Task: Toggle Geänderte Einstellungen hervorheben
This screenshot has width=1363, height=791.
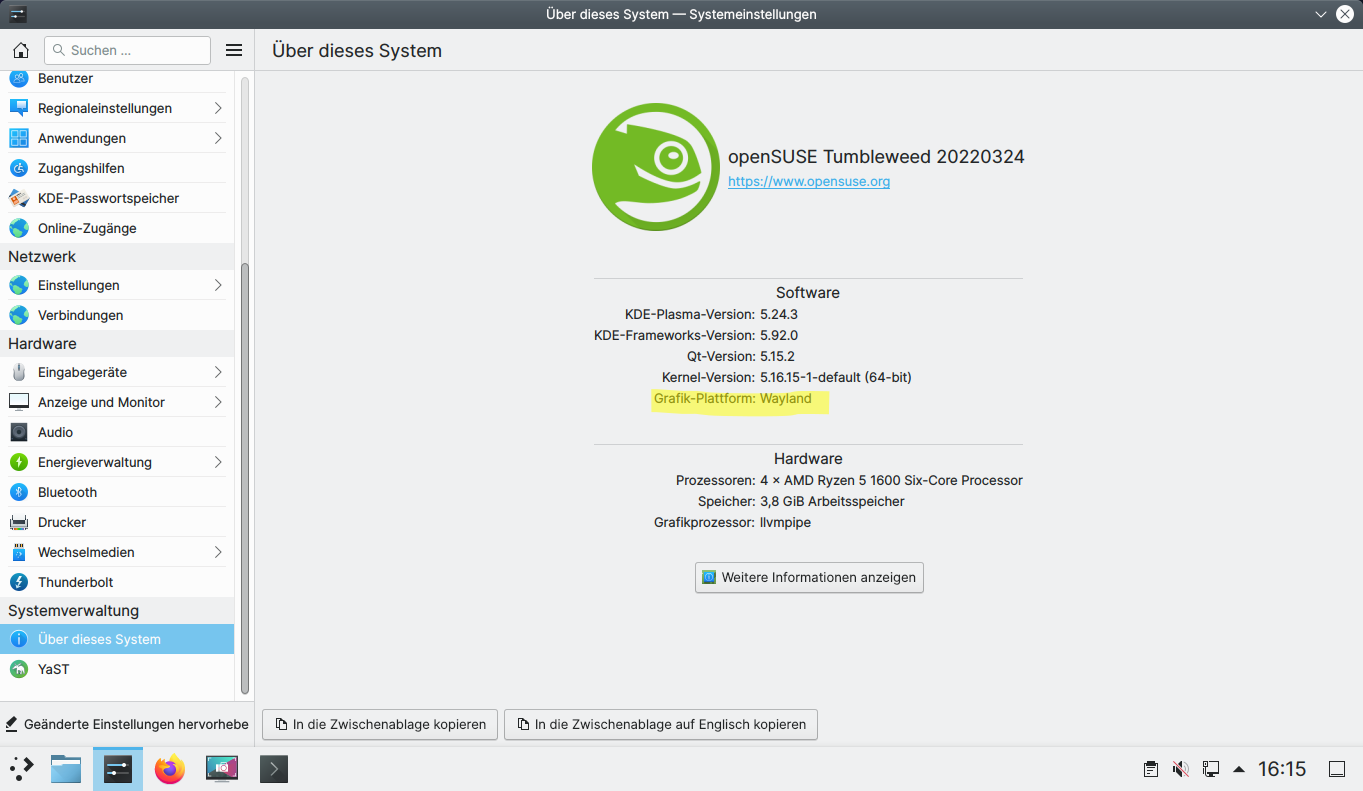Action: pos(126,724)
